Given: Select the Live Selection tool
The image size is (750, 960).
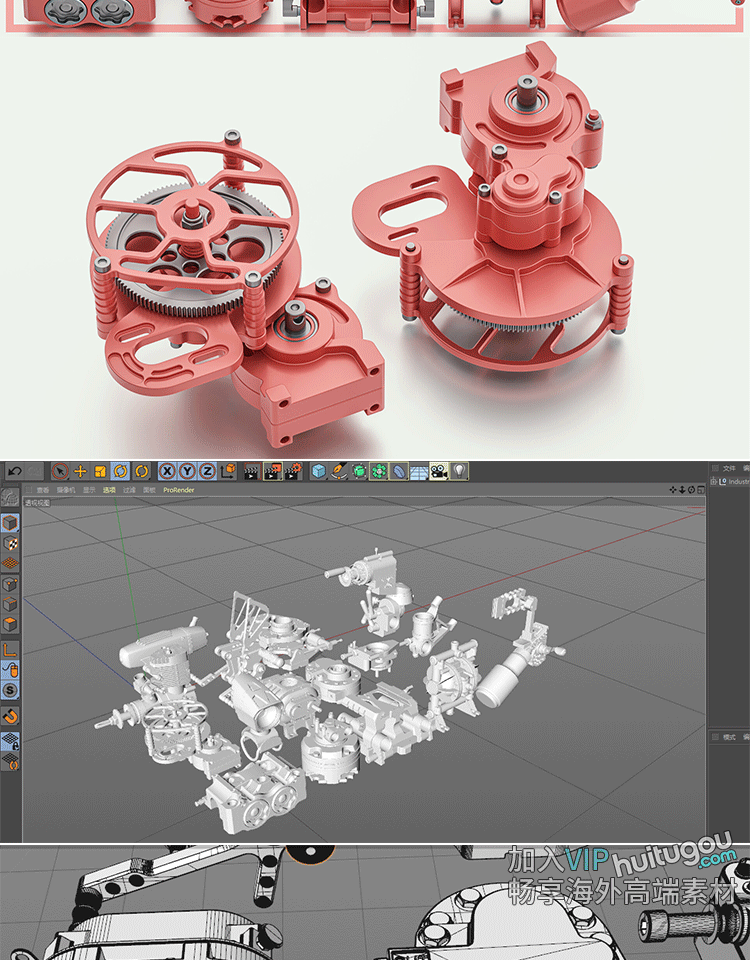Looking at the screenshot, I should 61,471.
